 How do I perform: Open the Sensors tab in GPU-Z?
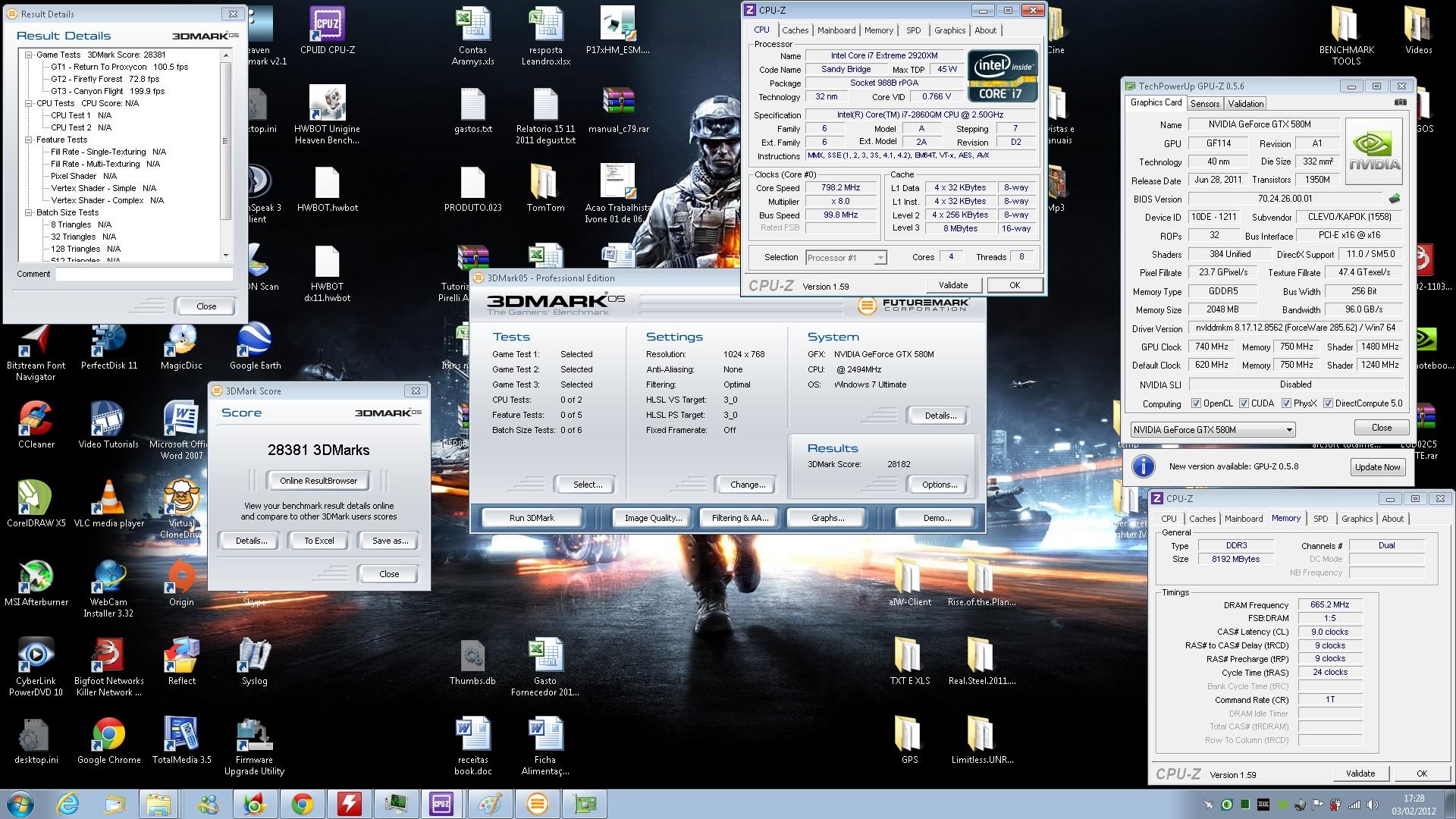(x=1205, y=104)
